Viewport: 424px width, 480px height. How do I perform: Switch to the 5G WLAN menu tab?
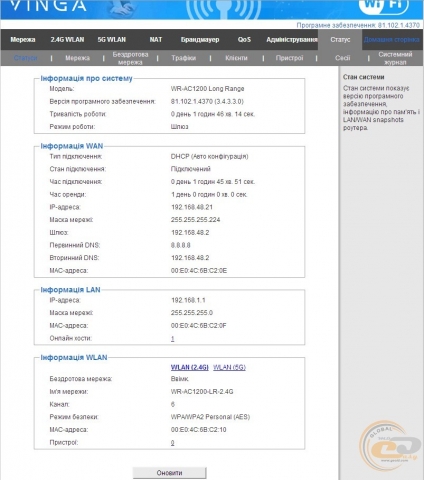point(112,40)
